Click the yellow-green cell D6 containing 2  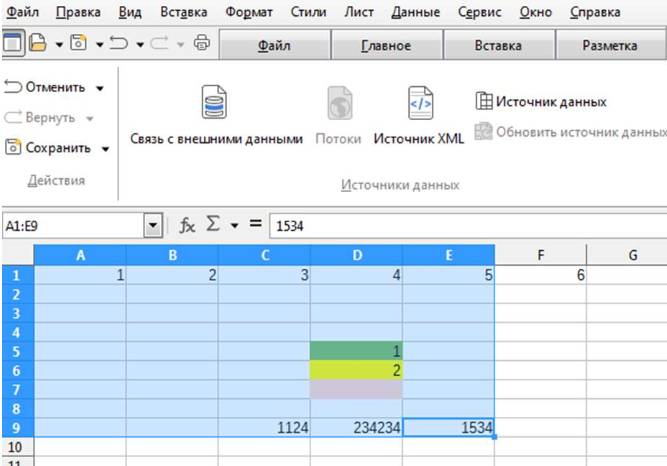356,370
